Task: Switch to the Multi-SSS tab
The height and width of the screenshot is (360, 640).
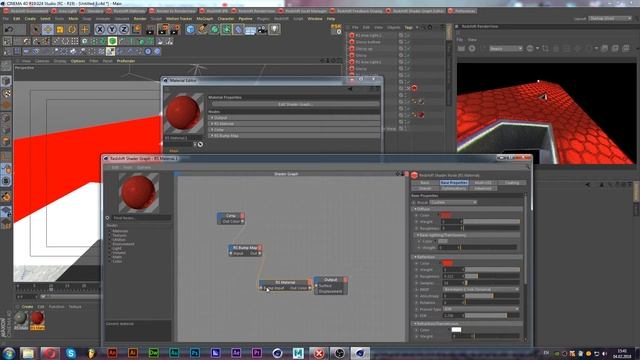Action: click(x=483, y=182)
